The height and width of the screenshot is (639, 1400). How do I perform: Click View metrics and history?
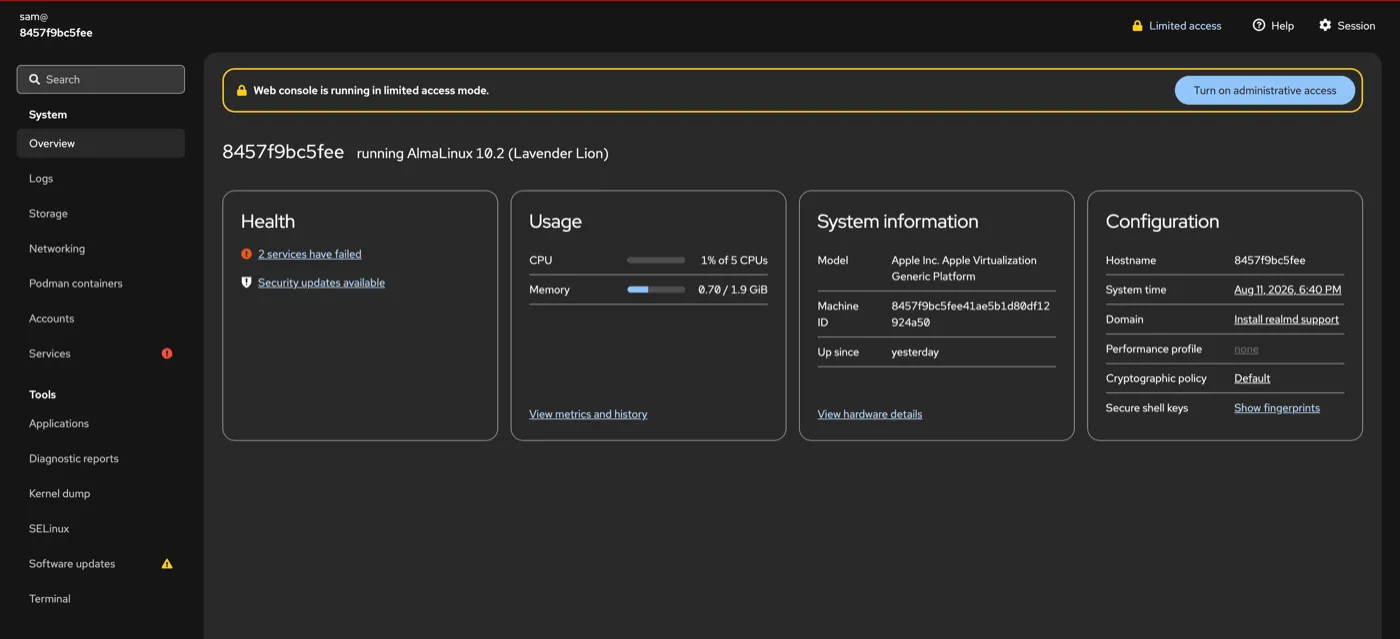tap(588, 414)
